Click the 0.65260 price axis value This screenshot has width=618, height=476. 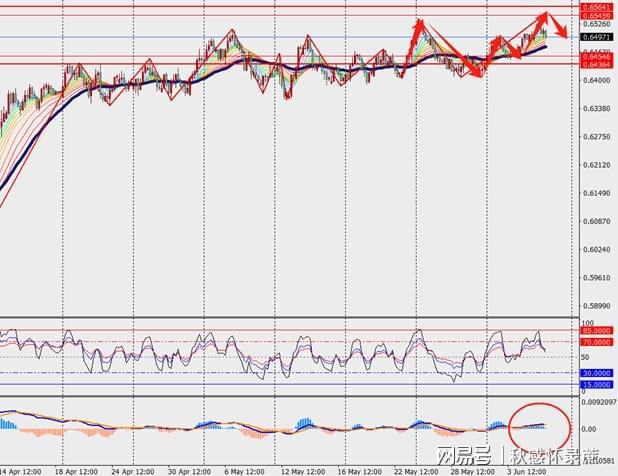[x=596, y=24]
